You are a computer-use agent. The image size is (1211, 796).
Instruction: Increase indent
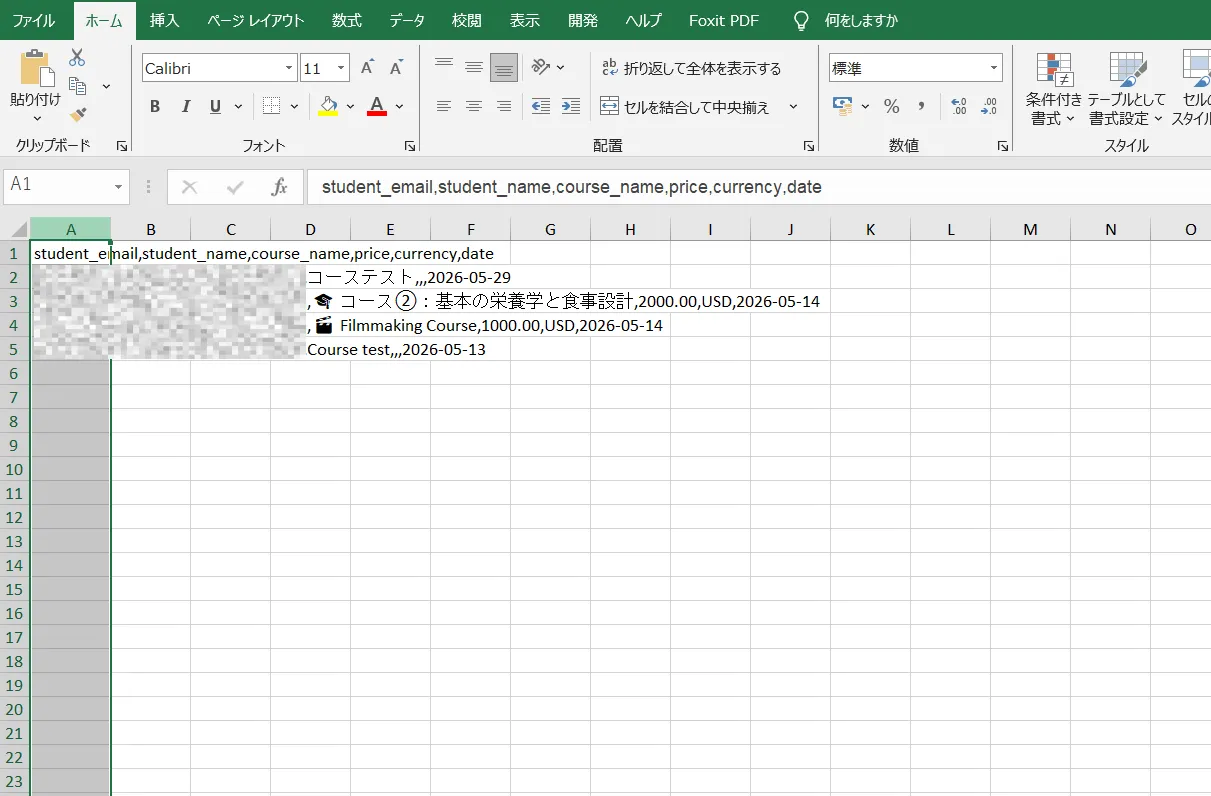click(571, 106)
